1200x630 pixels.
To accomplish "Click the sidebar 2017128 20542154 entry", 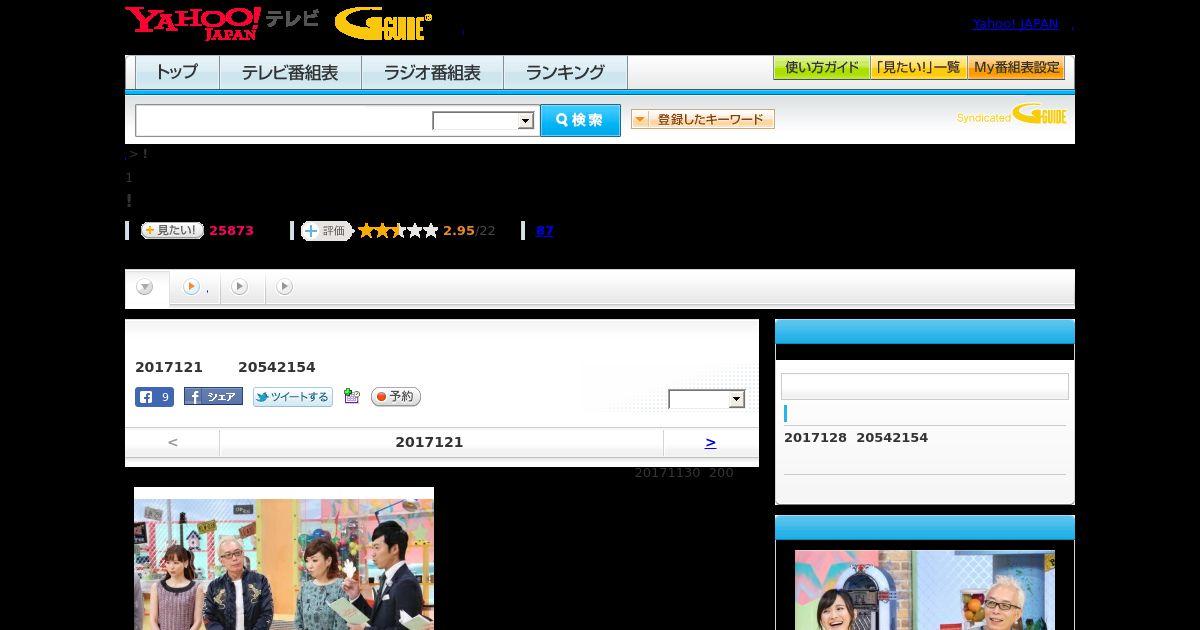I will (x=856, y=438).
